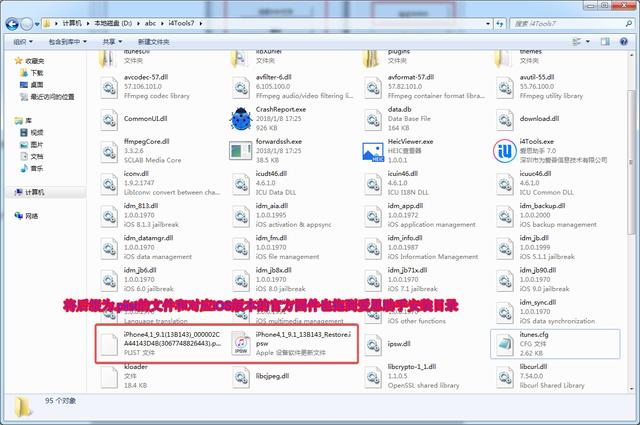The image size is (640, 425).
Task: Open the recent pages dropdown next to Forward
Action: click(x=37, y=24)
